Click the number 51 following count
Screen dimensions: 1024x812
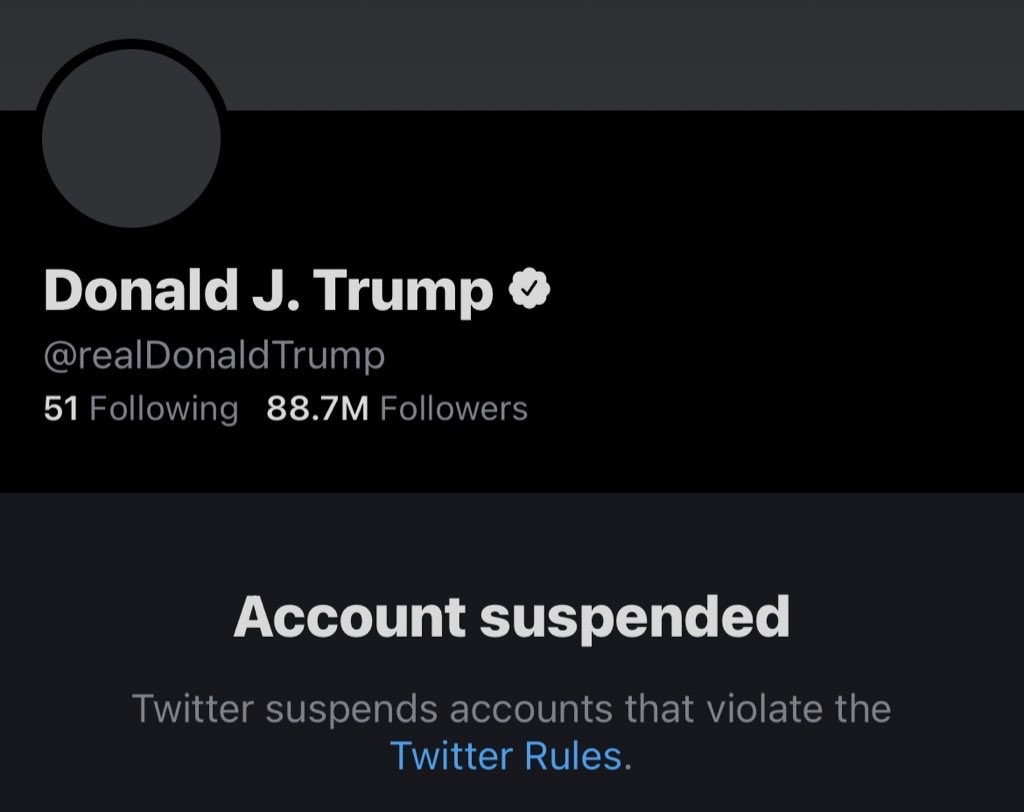pyautogui.click(x=61, y=409)
